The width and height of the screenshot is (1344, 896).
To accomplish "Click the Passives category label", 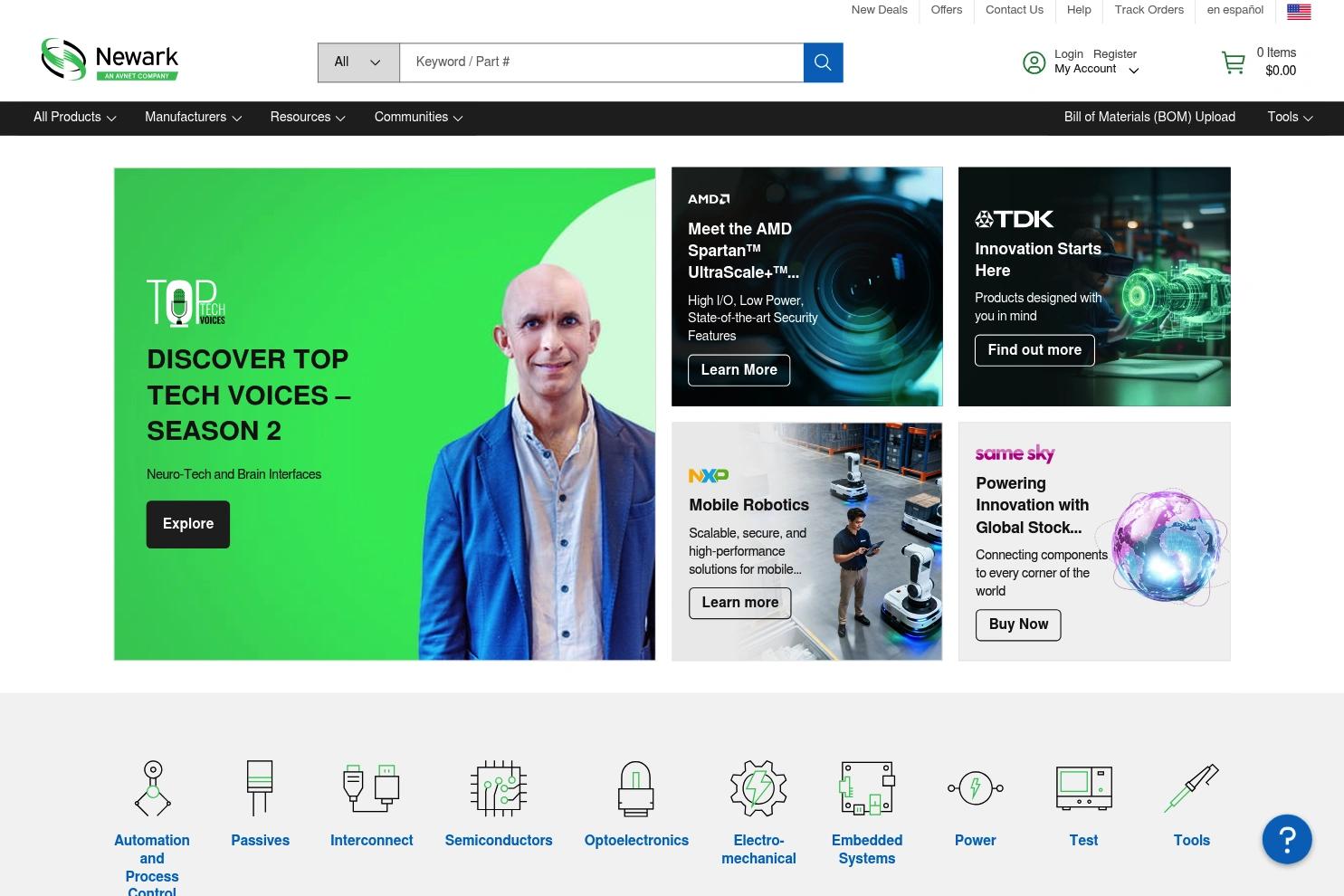I will click(260, 841).
